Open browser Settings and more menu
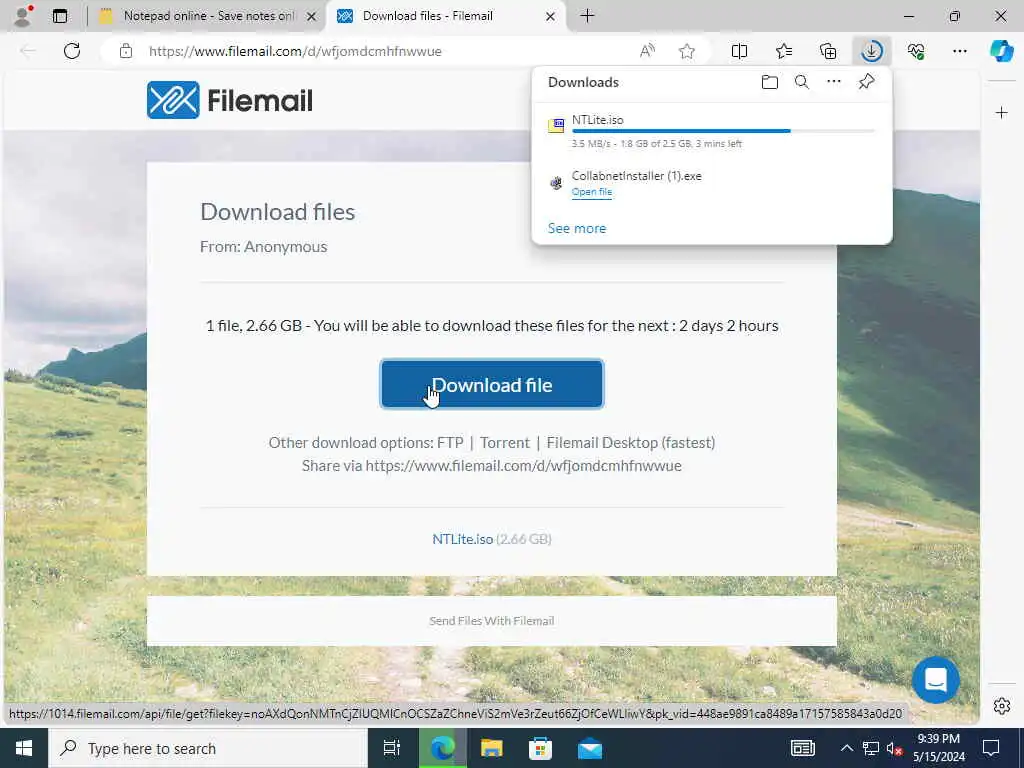Viewport: 1024px width, 768px height. (959, 51)
